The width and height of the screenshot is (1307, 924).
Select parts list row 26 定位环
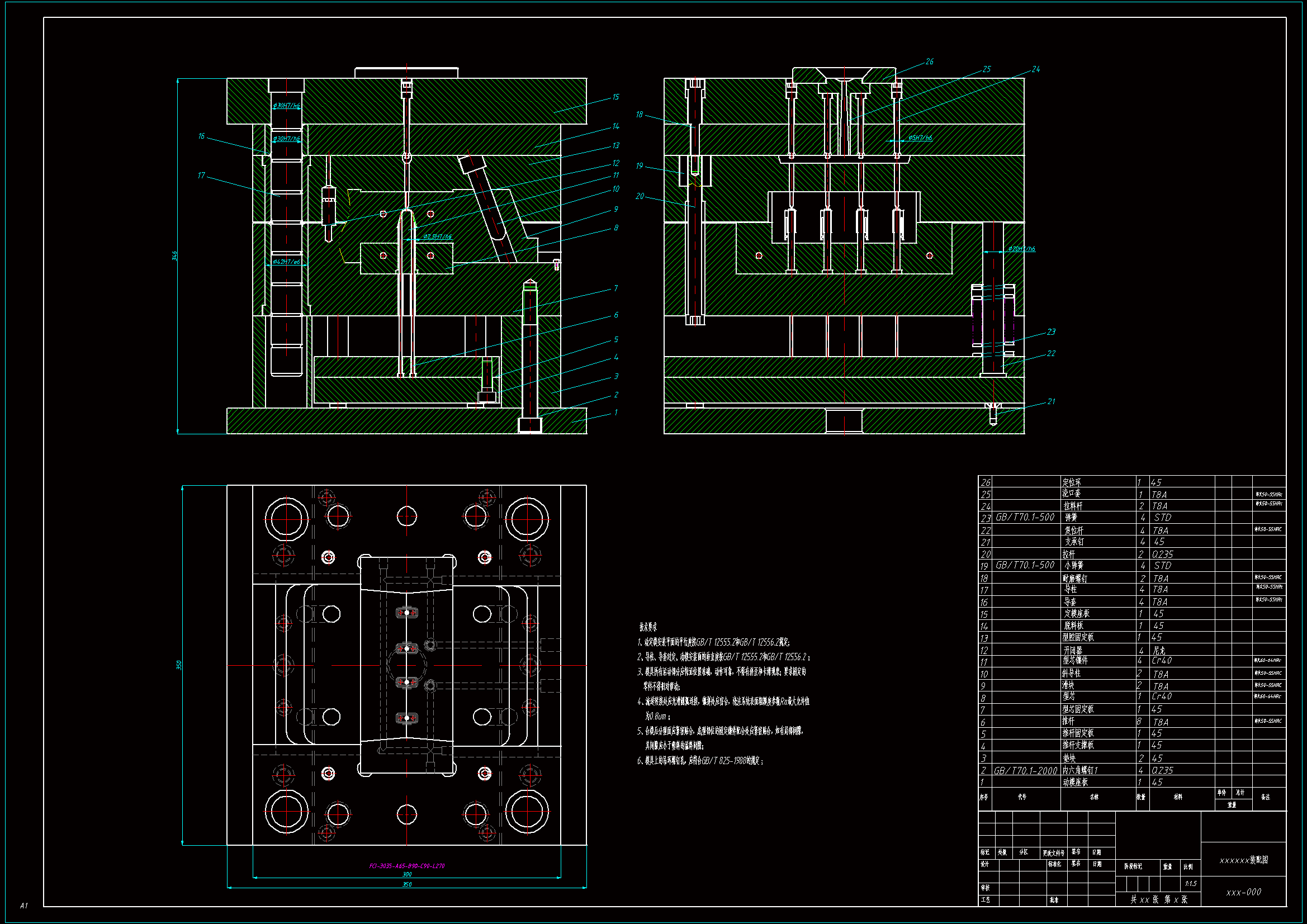(x=1071, y=482)
